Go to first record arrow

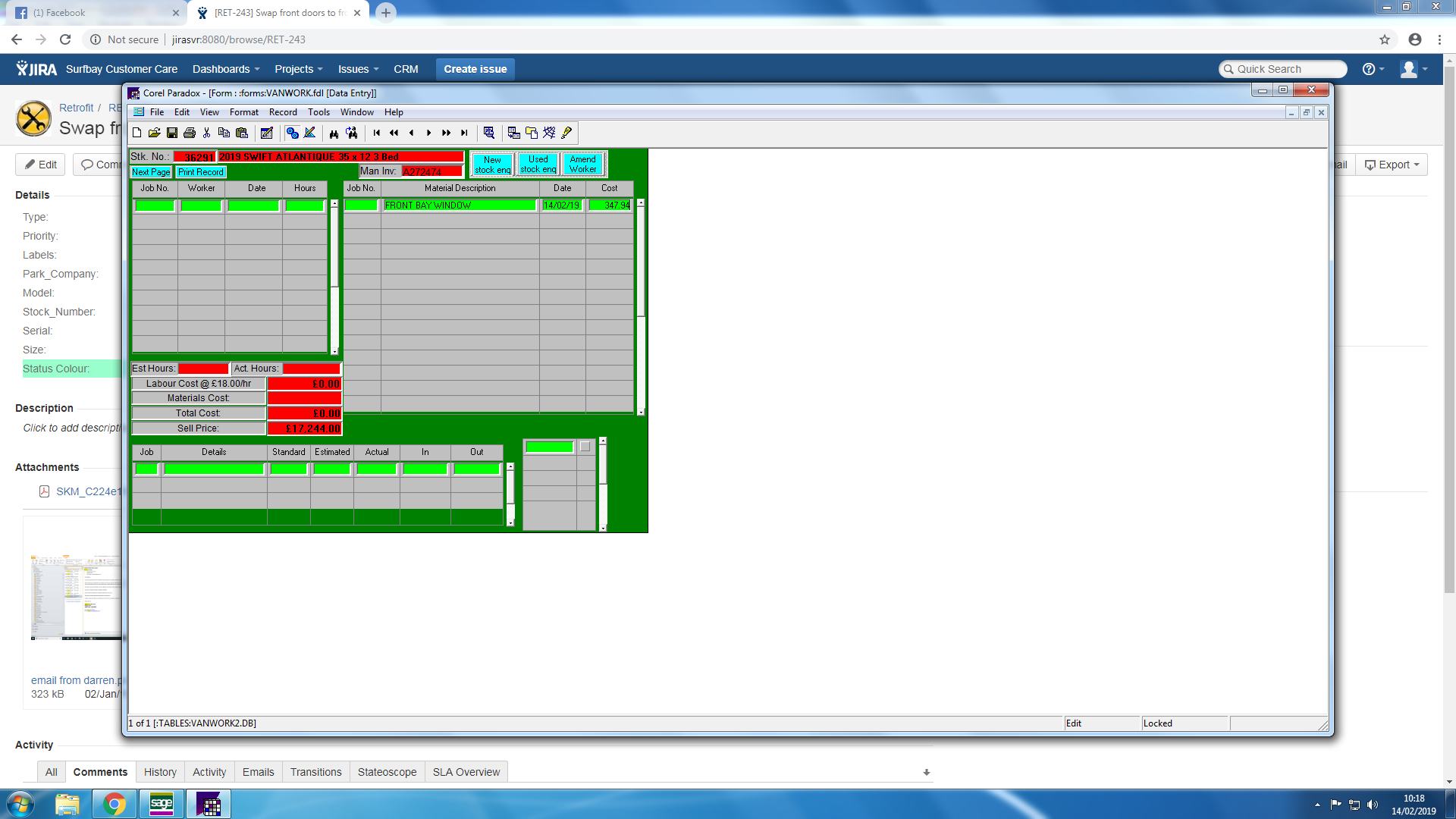point(377,133)
